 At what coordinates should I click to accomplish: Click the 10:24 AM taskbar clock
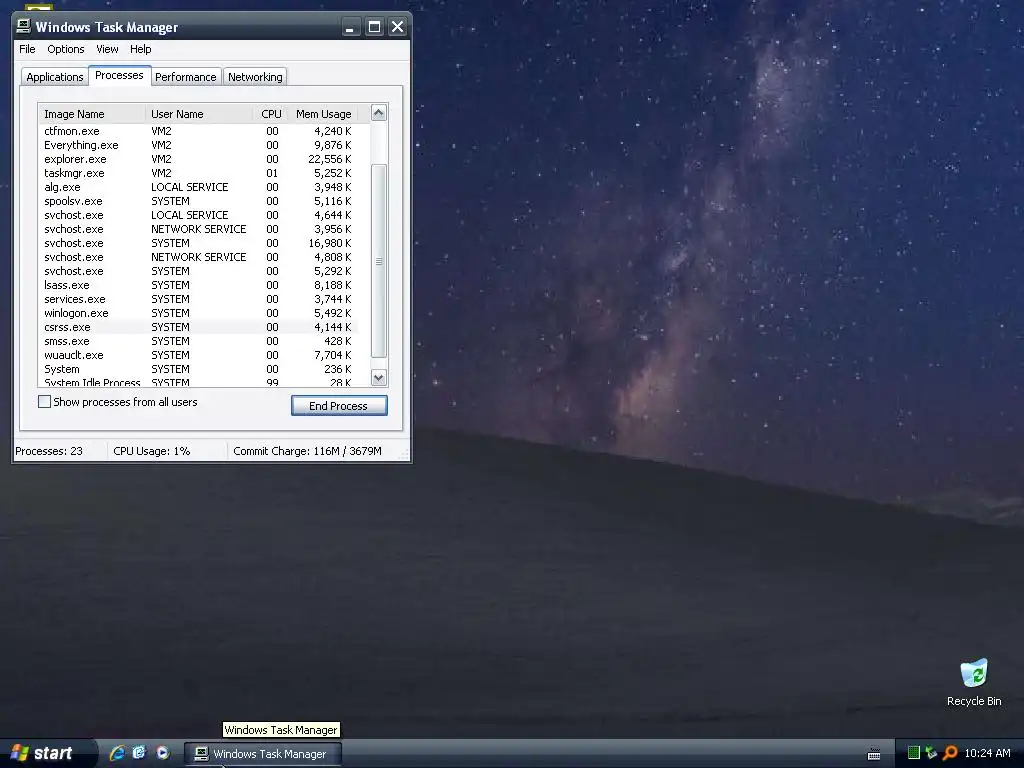987,753
